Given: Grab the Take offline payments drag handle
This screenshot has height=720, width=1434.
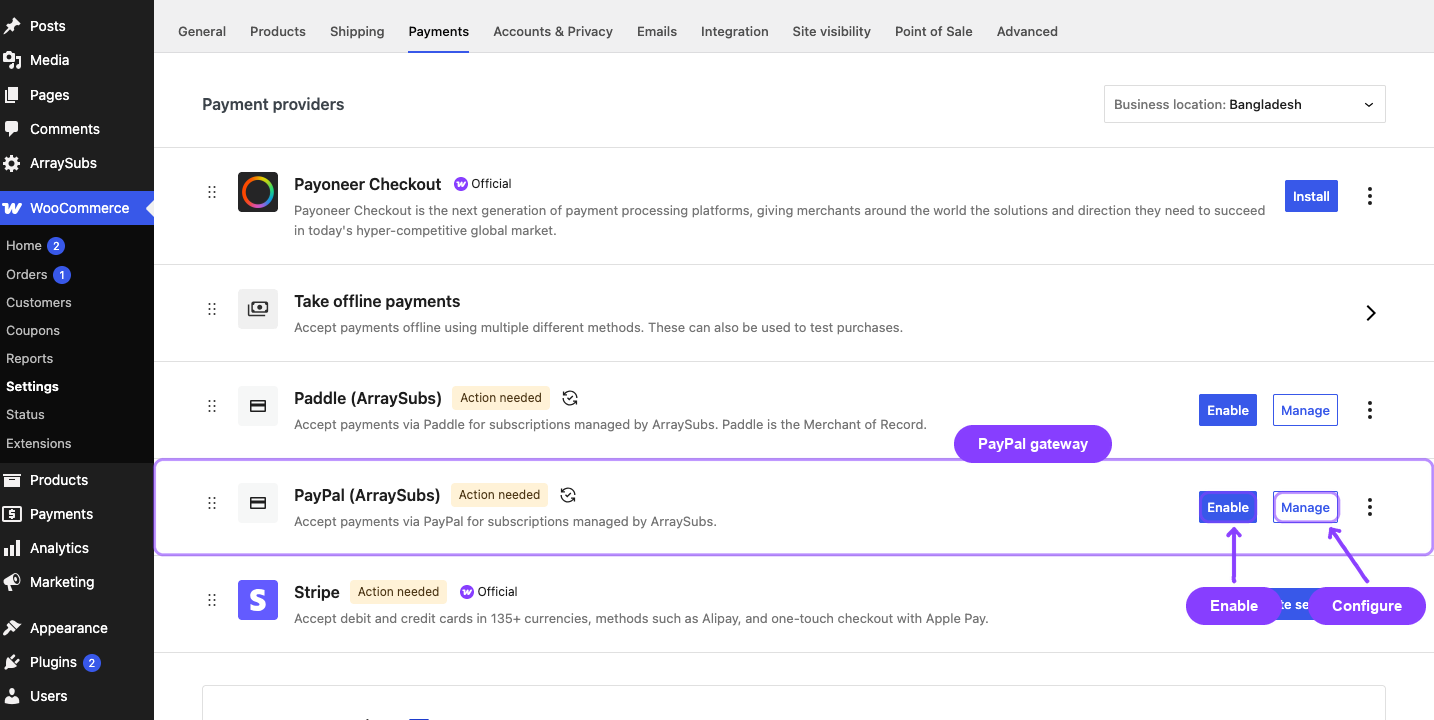Looking at the screenshot, I should point(212,309).
